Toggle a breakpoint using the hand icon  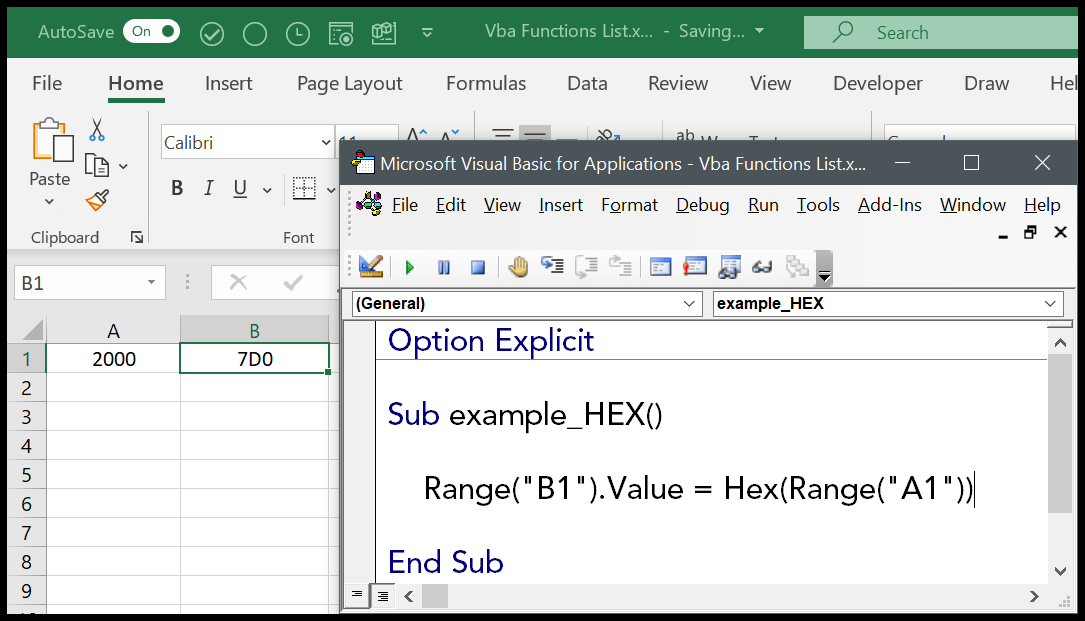[518, 267]
